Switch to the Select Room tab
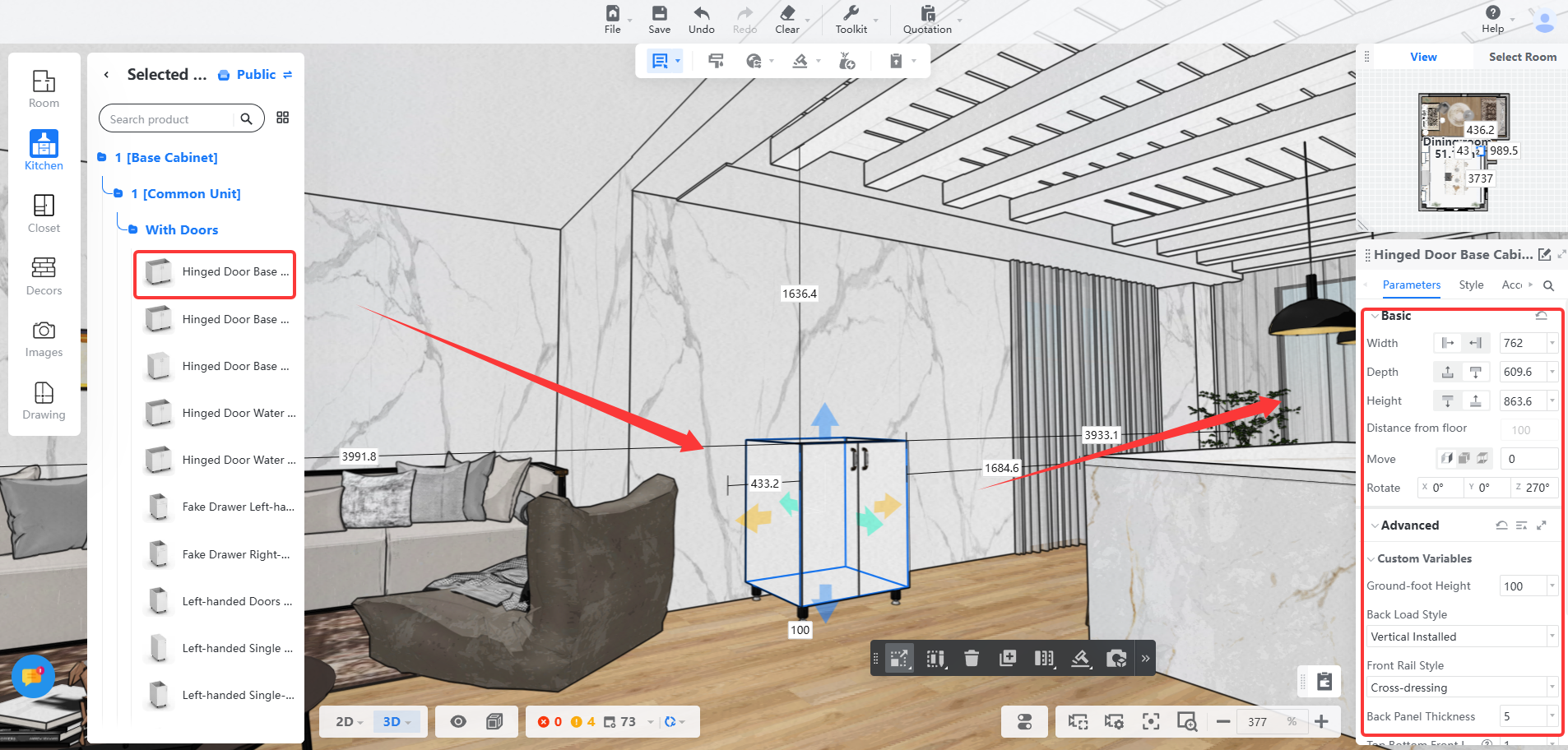 pos(1522,57)
